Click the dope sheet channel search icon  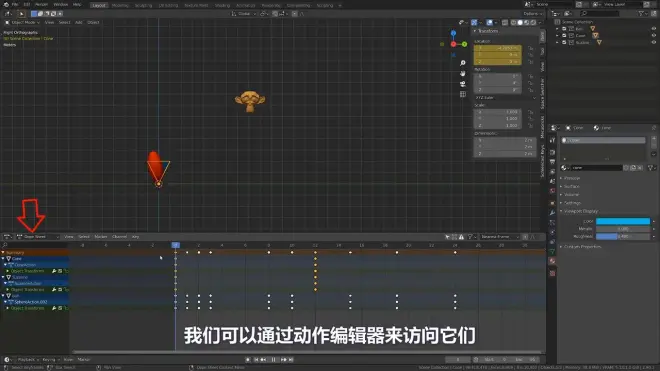(x=5, y=245)
